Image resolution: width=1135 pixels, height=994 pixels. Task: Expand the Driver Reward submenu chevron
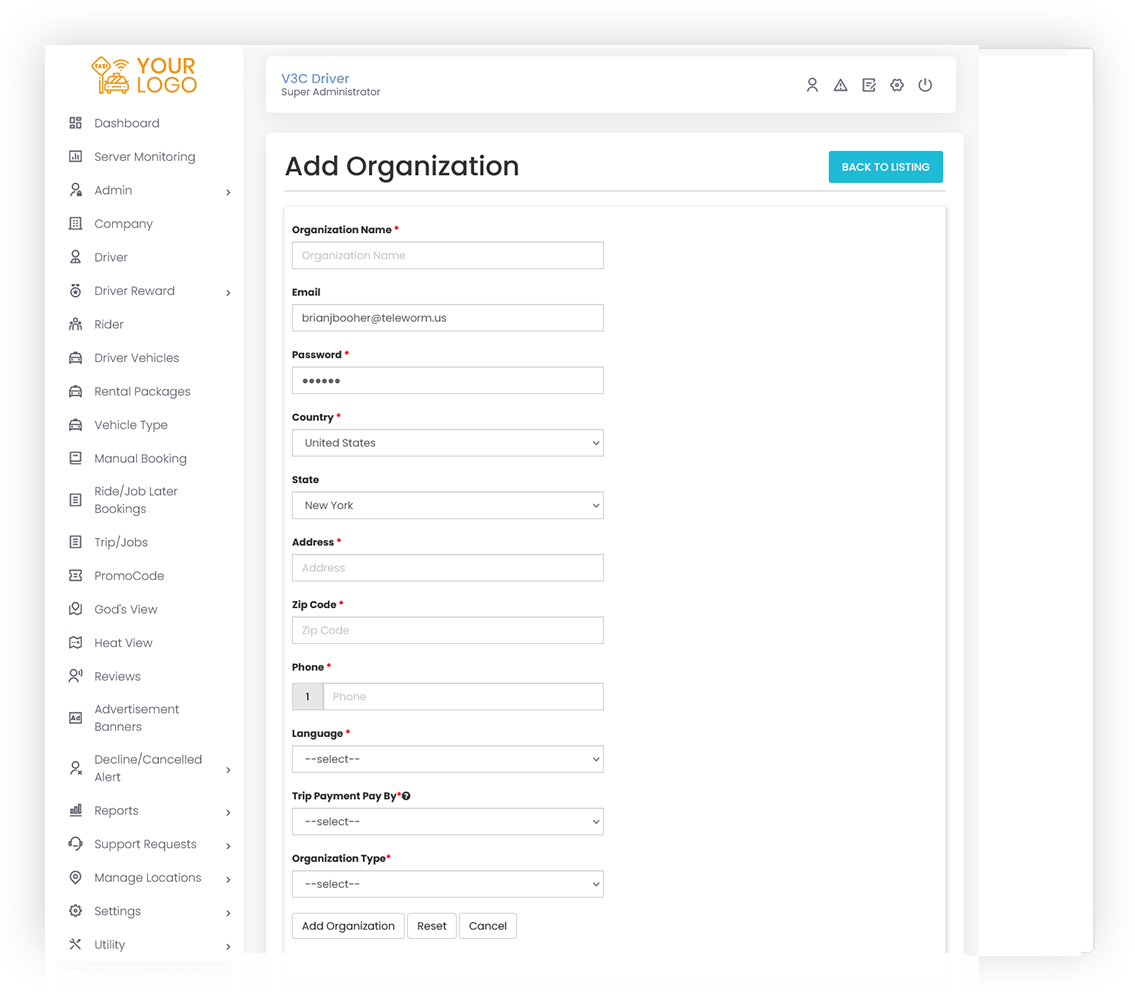(228, 292)
